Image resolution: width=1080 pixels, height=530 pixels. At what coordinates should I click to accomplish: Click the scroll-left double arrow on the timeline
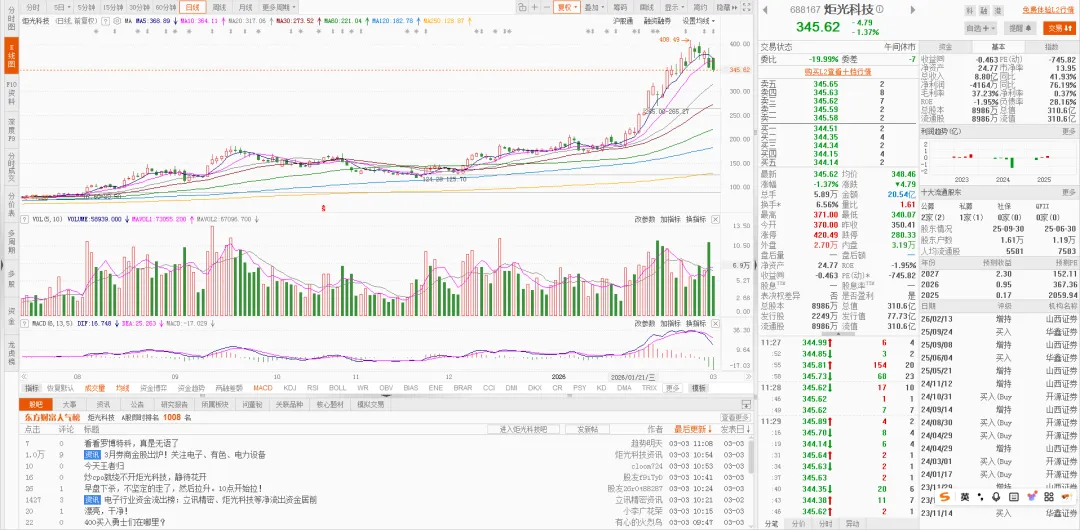tap(24, 376)
